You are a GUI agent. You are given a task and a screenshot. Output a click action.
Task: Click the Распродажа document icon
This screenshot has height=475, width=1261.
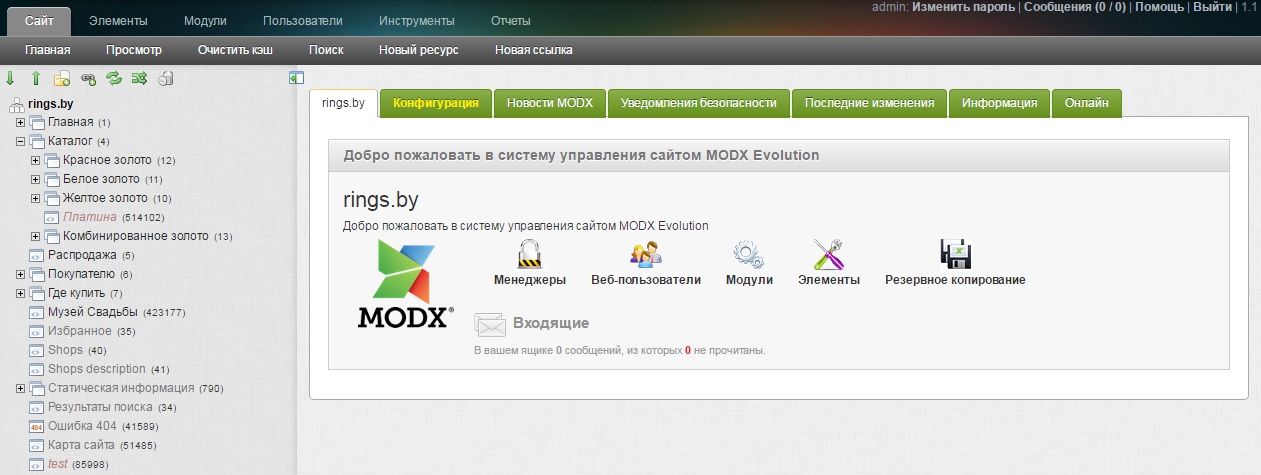(x=37, y=255)
